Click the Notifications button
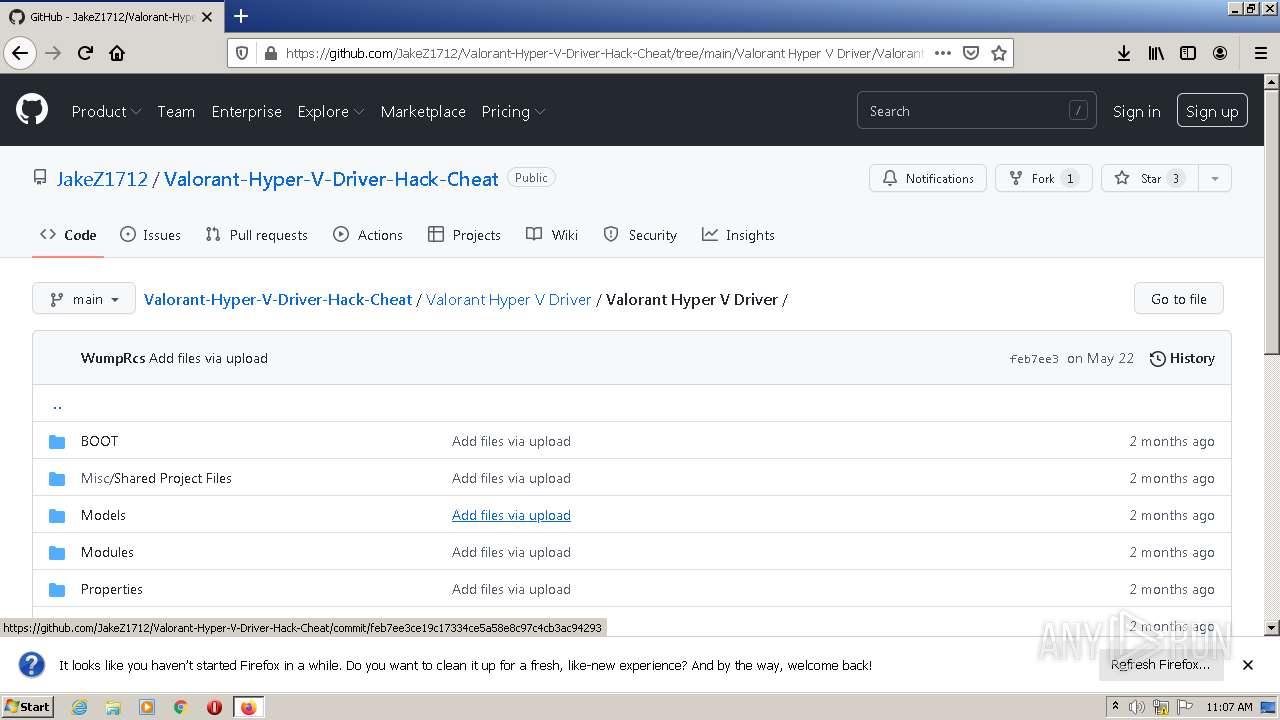Viewport: 1280px width, 720px height. (x=928, y=178)
